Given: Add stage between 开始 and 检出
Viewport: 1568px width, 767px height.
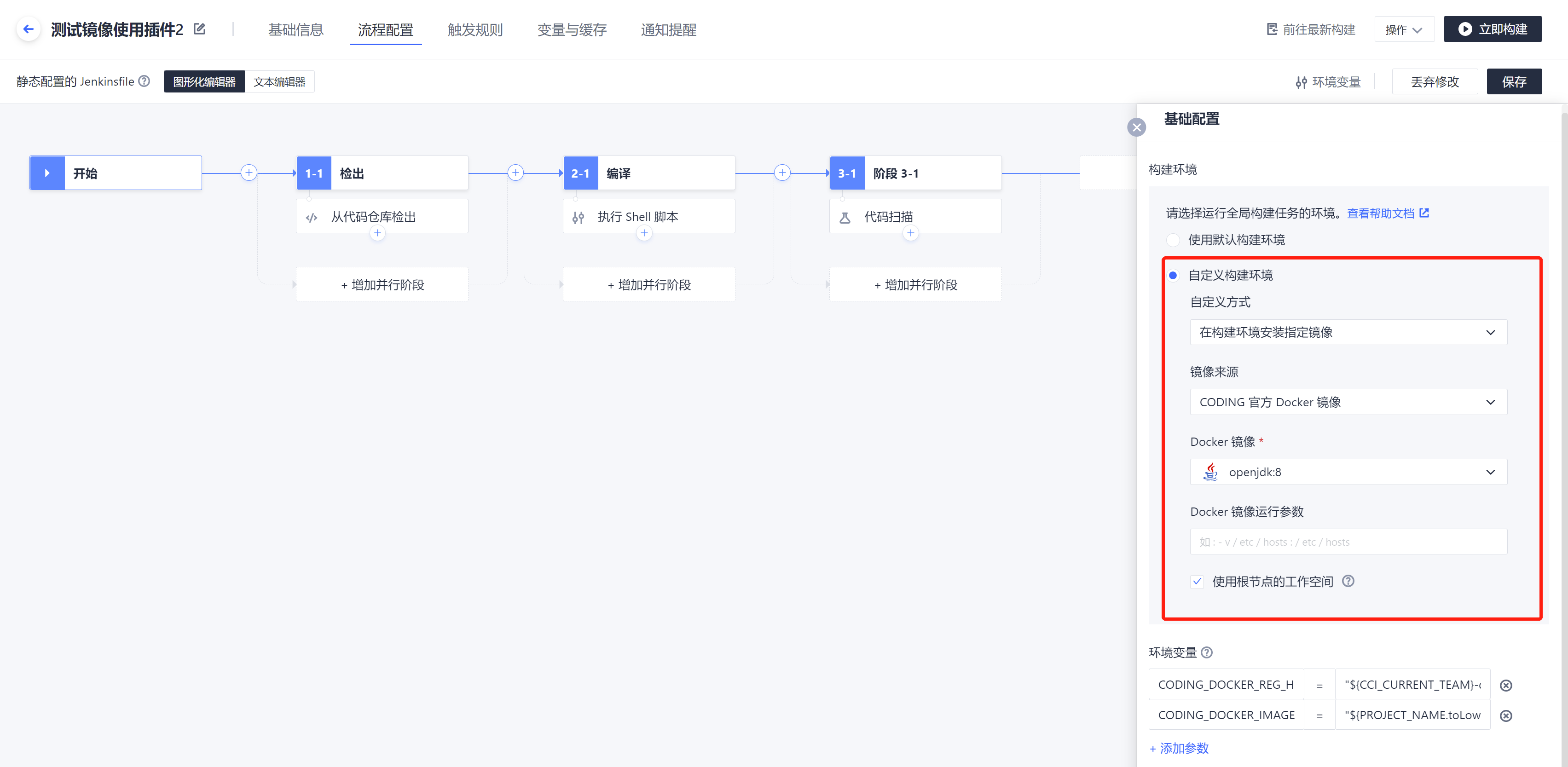Looking at the screenshot, I should point(249,173).
